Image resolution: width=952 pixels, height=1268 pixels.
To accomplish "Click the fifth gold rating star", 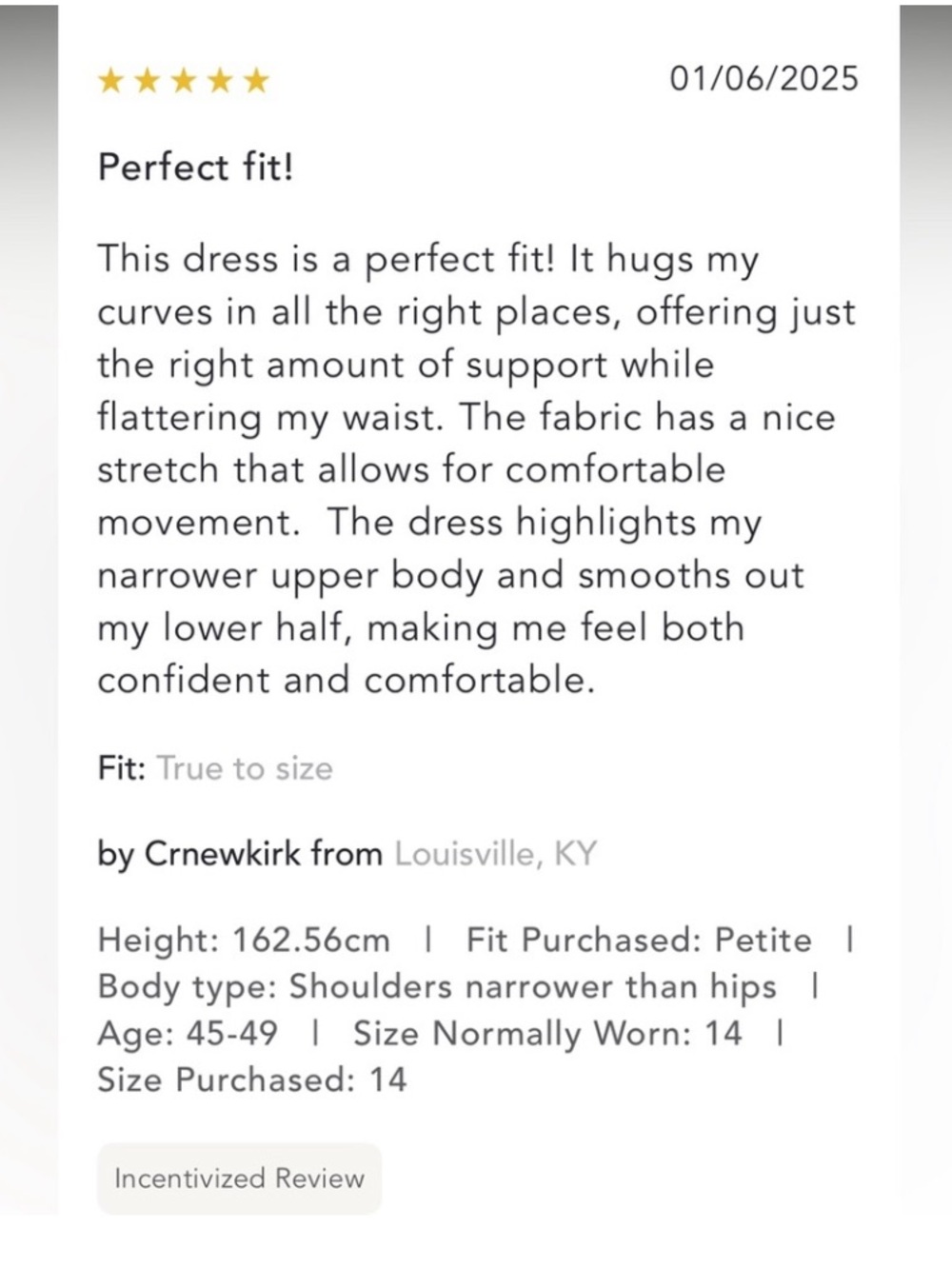I will click(256, 81).
